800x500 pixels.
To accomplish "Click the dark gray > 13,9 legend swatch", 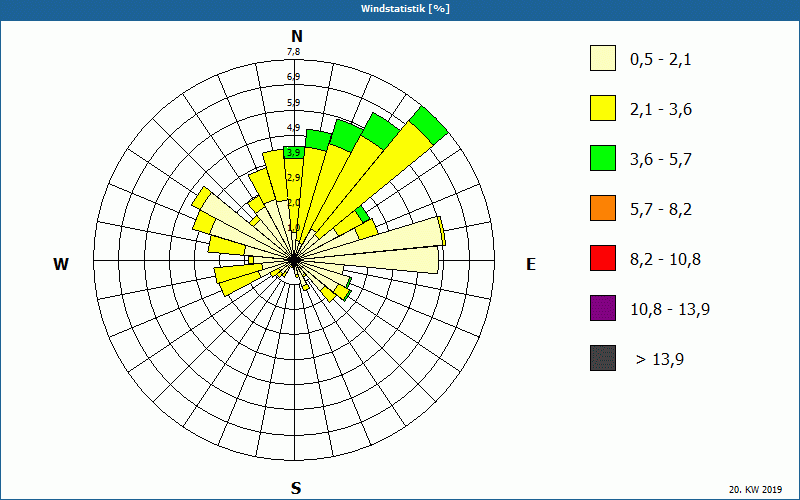I will point(603,358).
